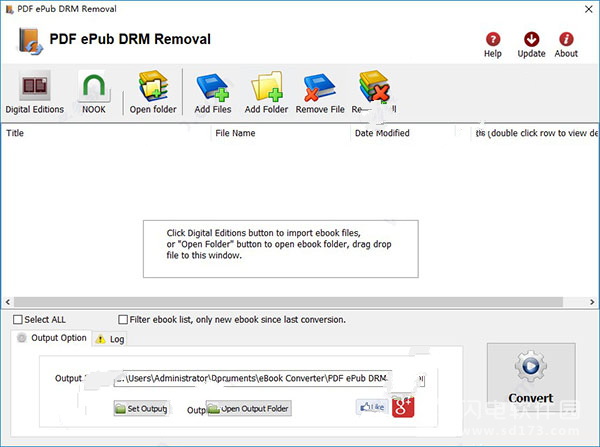The image size is (600, 447).
Task: Focus the output folder path field
Action: (x=269, y=378)
